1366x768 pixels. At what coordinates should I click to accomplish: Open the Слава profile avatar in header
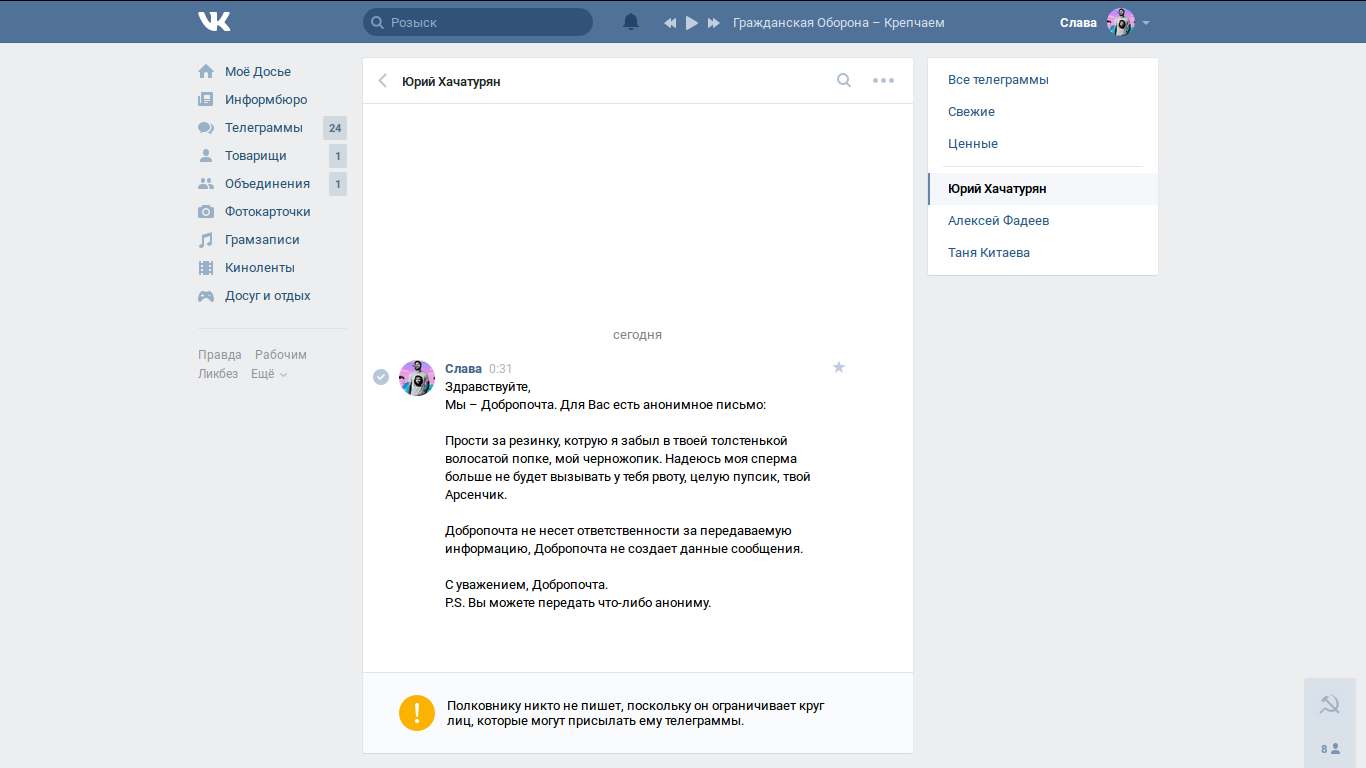point(1121,22)
